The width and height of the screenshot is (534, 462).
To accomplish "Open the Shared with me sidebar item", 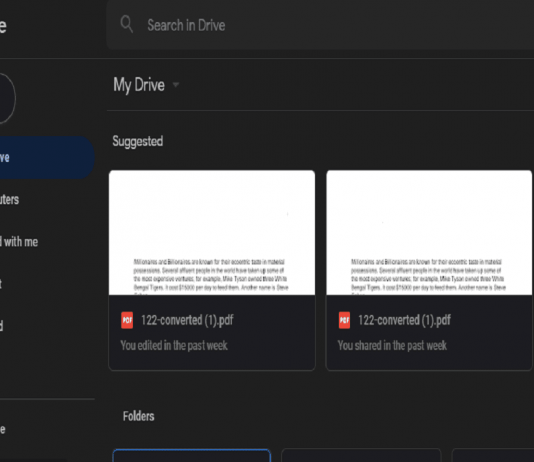I will 19,242.
